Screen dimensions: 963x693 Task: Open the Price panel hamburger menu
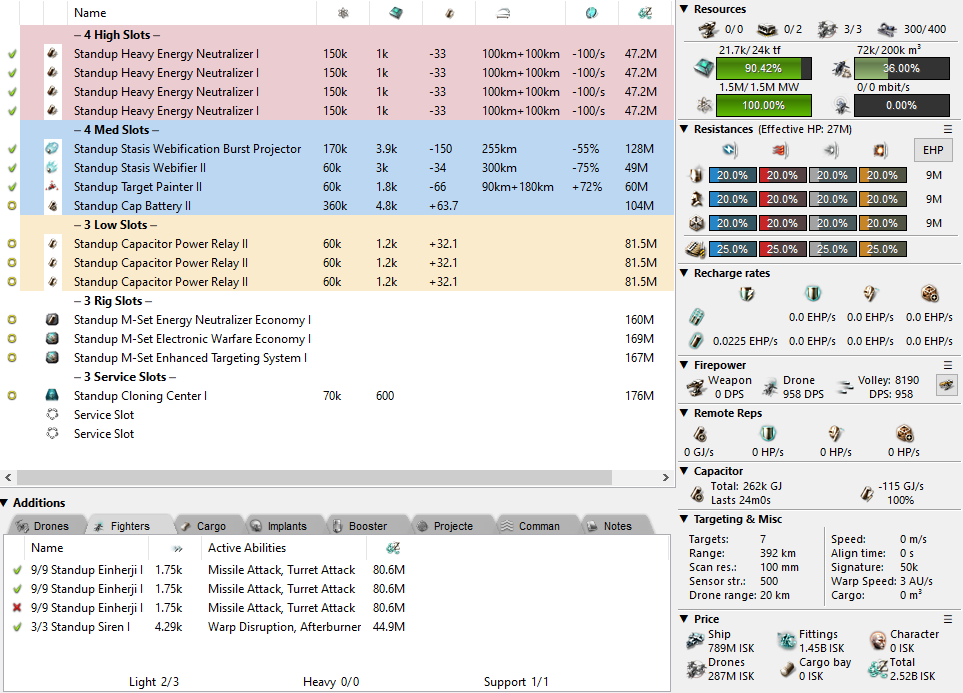pyautogui.click(x=948, y=619)
